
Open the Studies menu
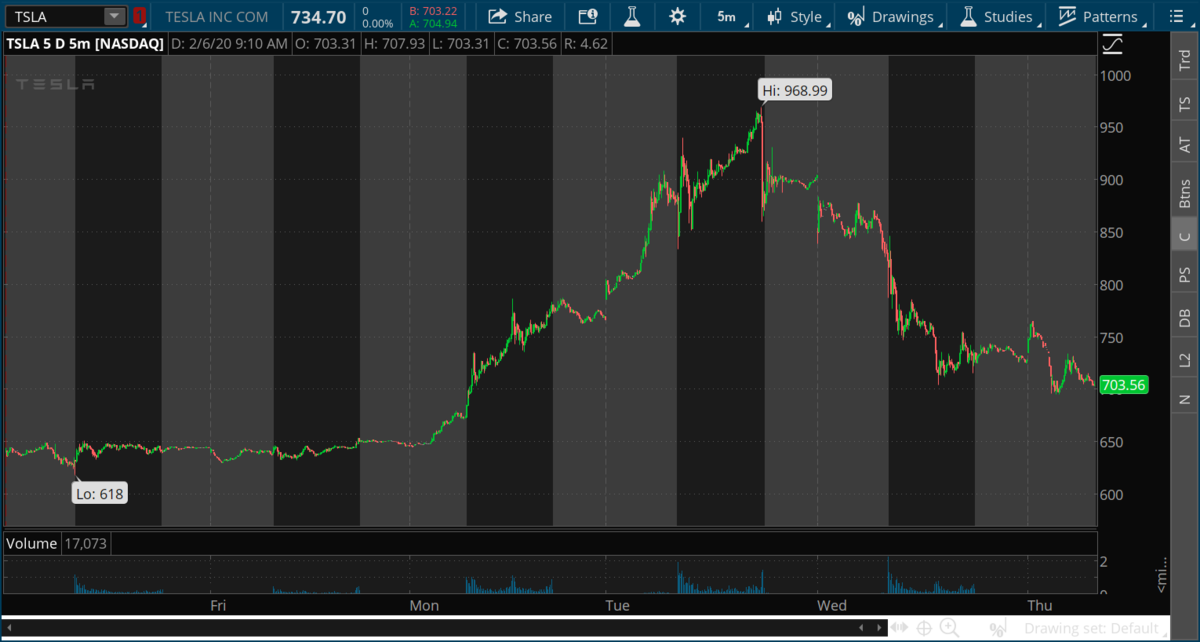pyautogui.click(x=998, y=16)
